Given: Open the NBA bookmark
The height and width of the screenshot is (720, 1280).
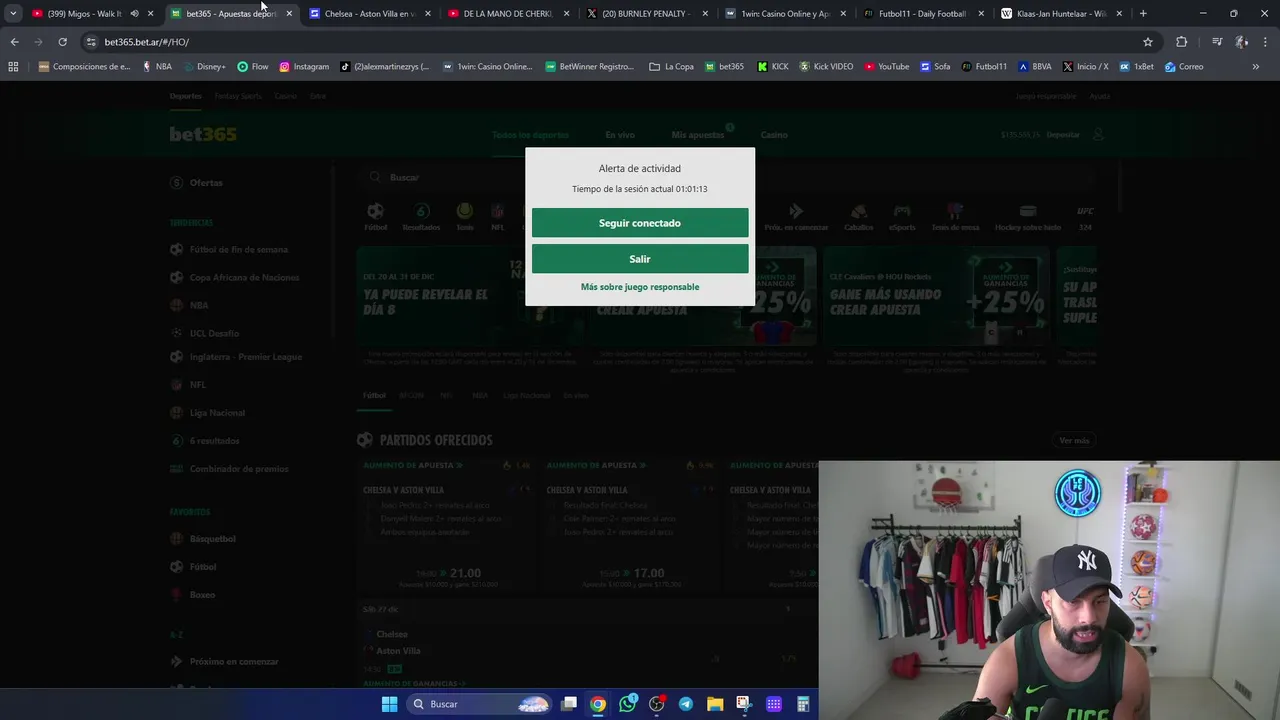Looking at the screenshot, I should point(157,67).
